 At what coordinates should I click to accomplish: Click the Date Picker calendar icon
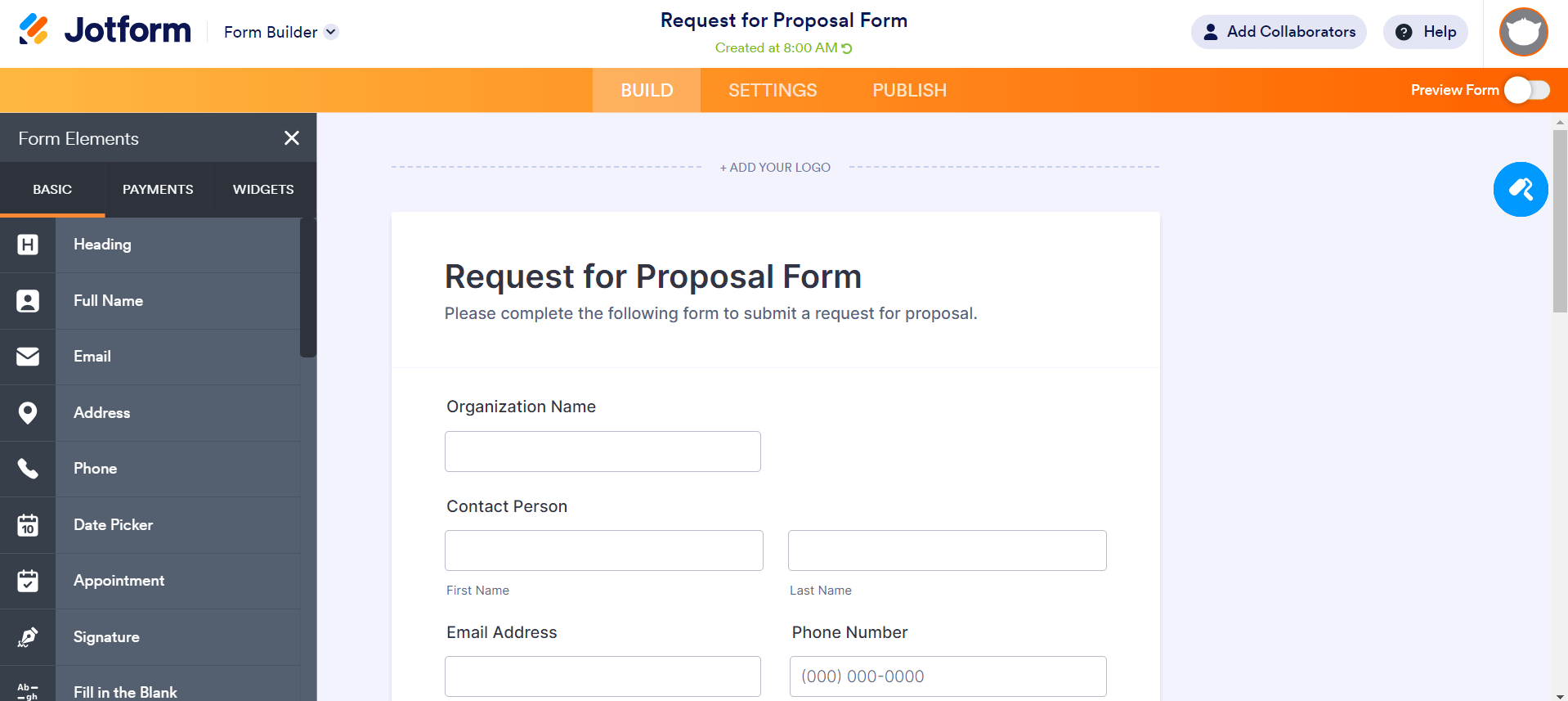click(28, 524)
